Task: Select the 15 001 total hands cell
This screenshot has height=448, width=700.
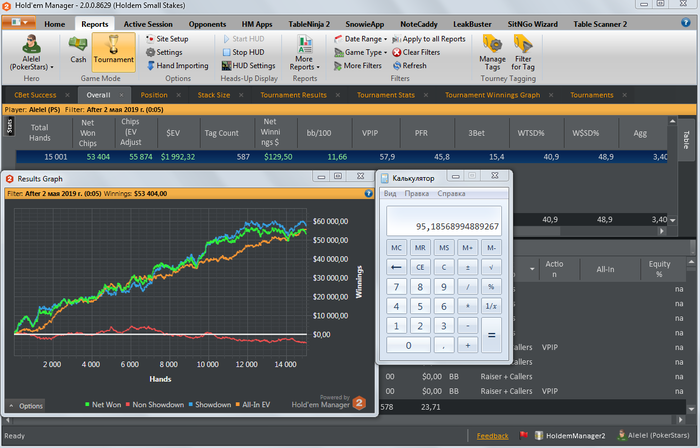Action: [x=44, y=157]
